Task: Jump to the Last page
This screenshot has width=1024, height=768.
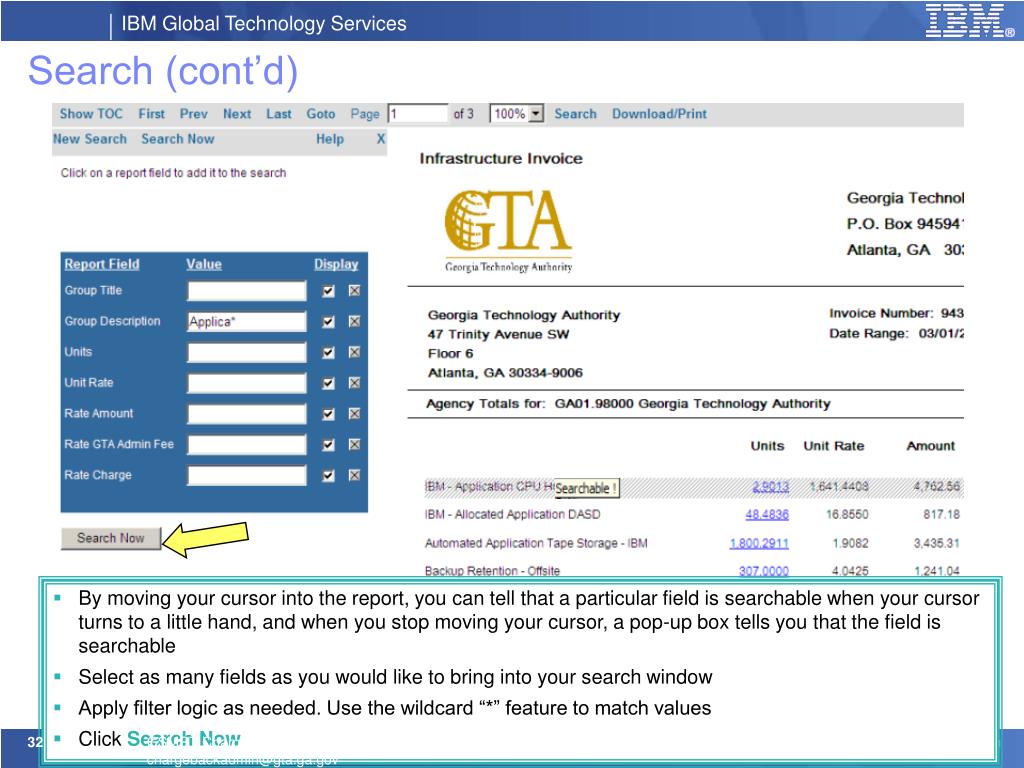Action: tap(279, 114)
